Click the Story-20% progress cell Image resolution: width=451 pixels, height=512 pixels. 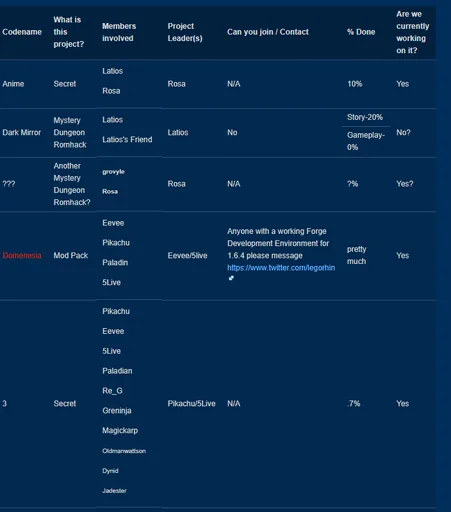pos(365,117)
